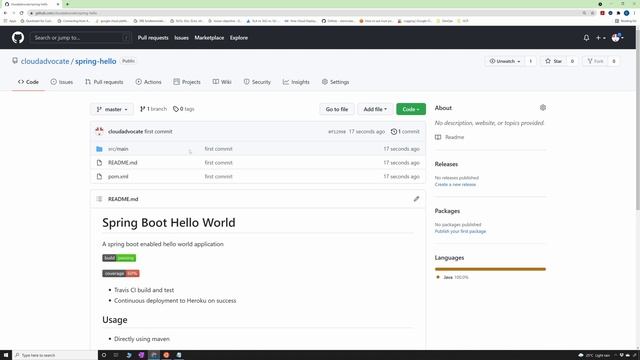Expand the green Code dropdown
Viewport: 640px width, 360px height.
pyautogui.click(x=411, y=109)
